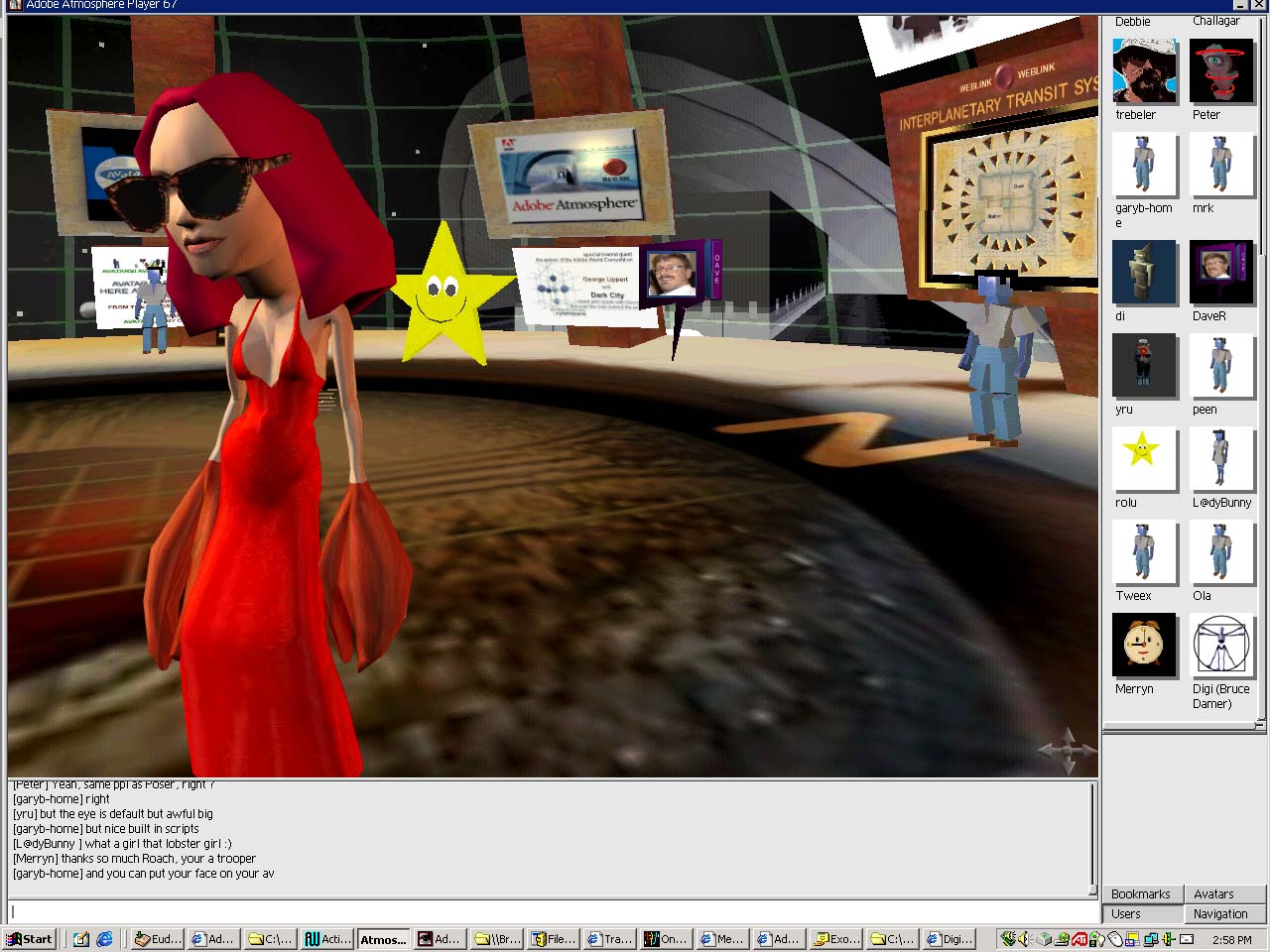The image size is (1270, 952).
Task: Click the Atmos... active taskbar button
Action: 384,939
